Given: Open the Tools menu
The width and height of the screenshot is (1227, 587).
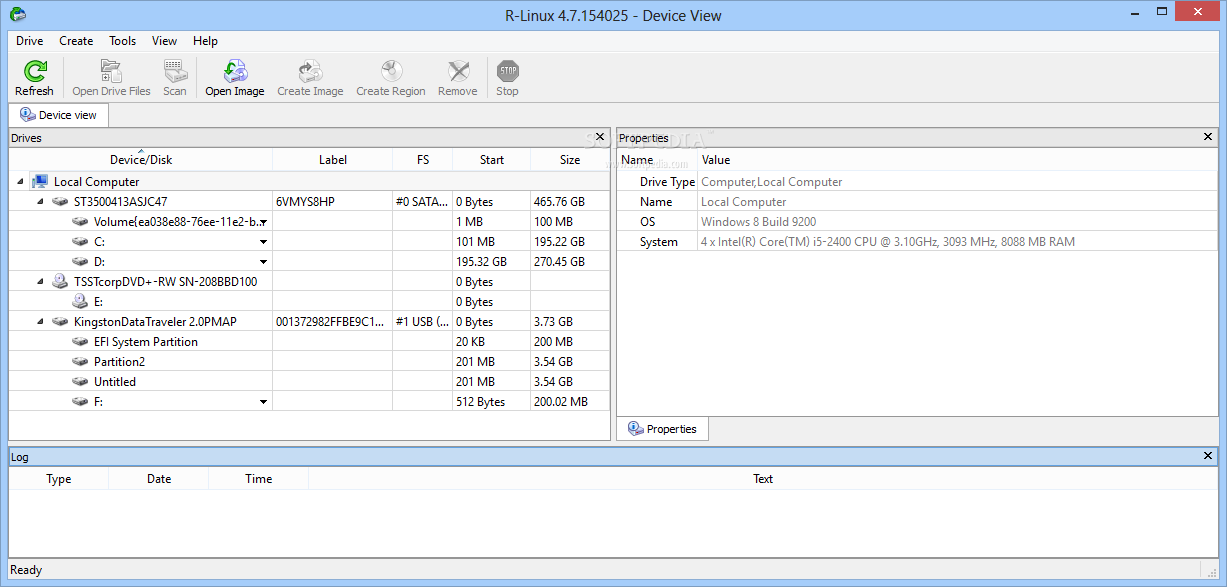Looking at the screenshot, I should tap(123, 41).
